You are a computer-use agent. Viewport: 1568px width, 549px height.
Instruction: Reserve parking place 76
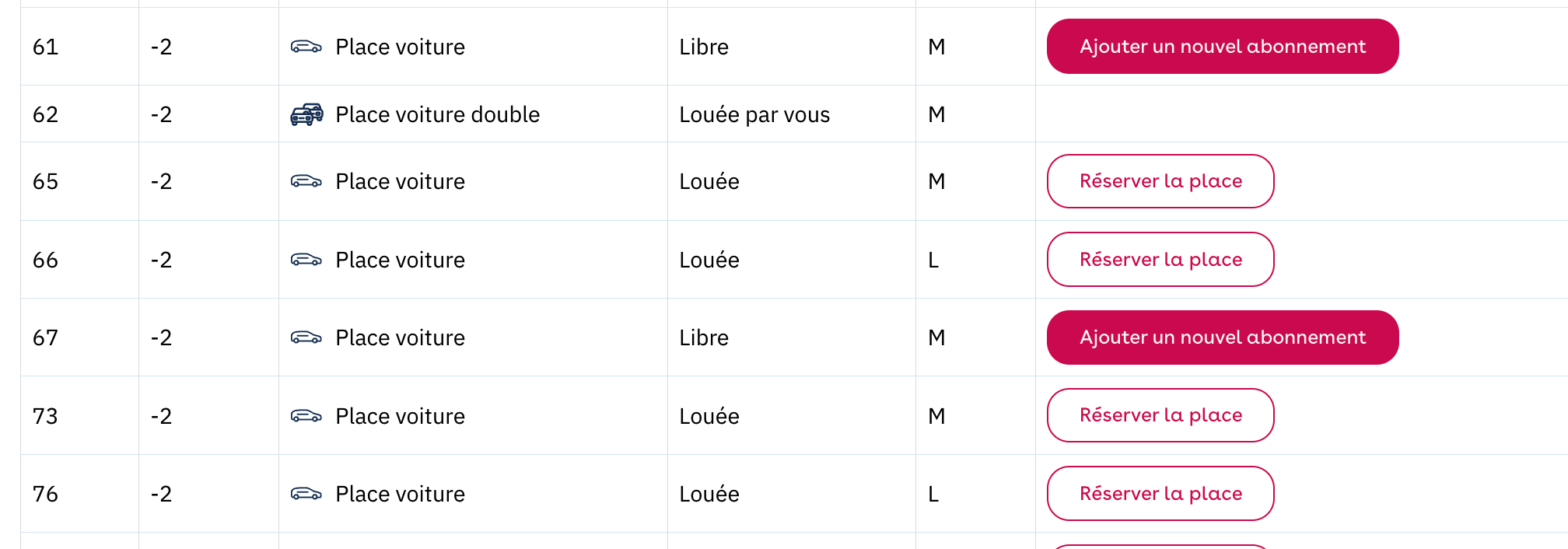point(1160,494)
